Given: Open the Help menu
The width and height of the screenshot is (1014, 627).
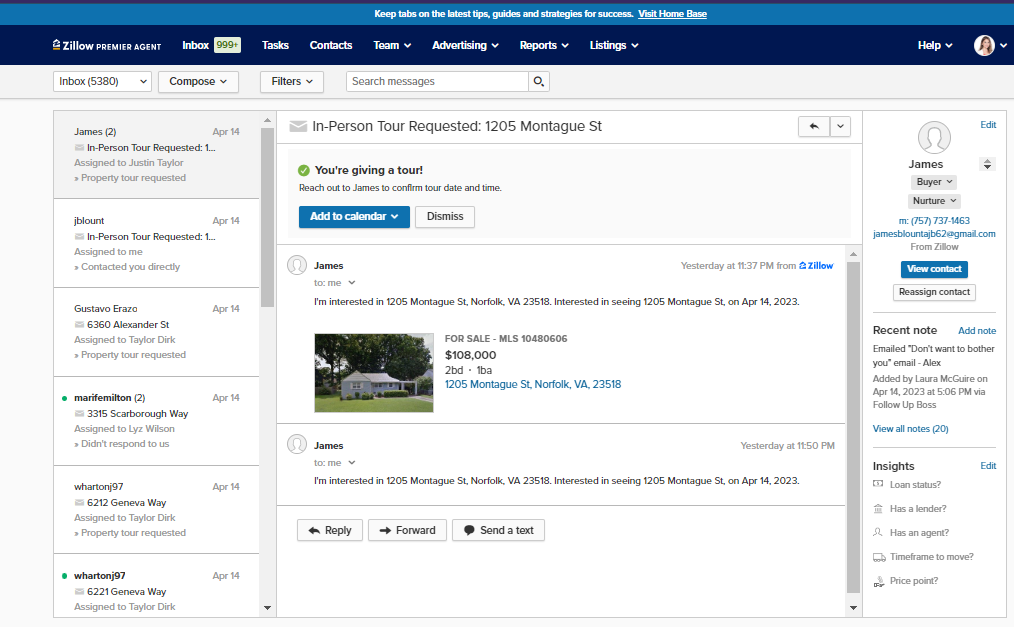Looking at the screenshot, I should pos(934,45).
